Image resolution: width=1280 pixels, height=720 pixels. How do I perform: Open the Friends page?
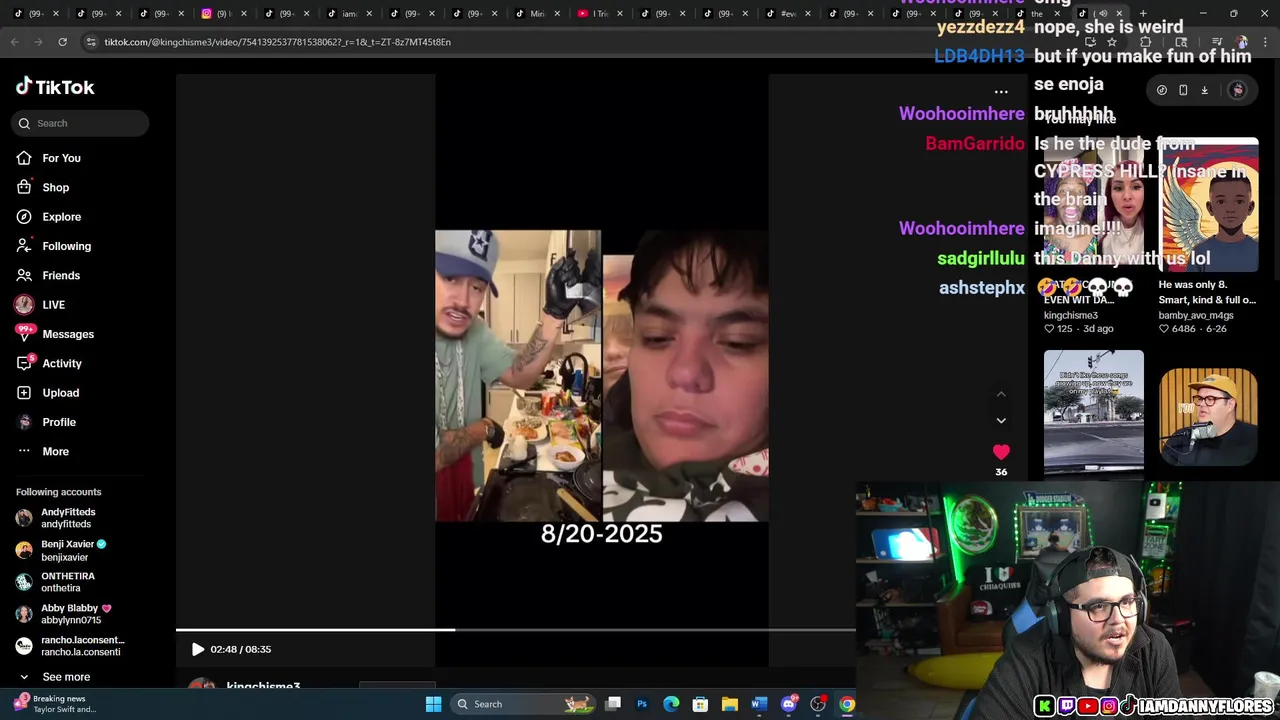coord(48,275)
